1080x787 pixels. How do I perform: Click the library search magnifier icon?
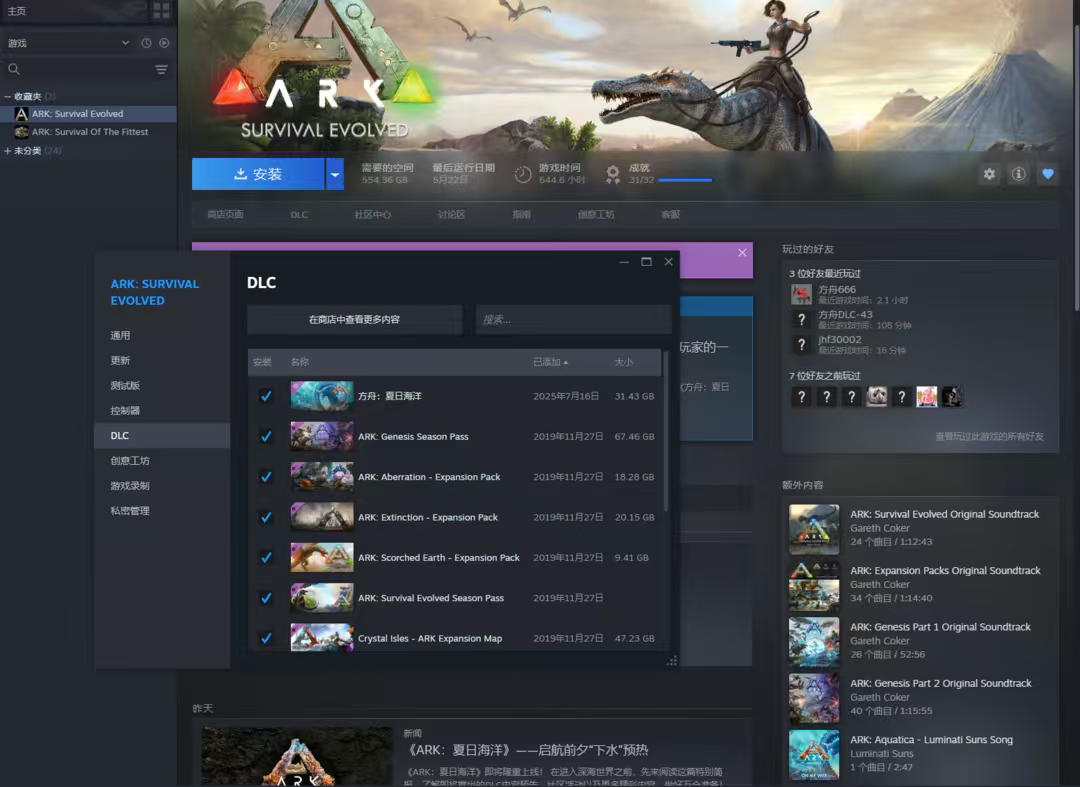14,69
